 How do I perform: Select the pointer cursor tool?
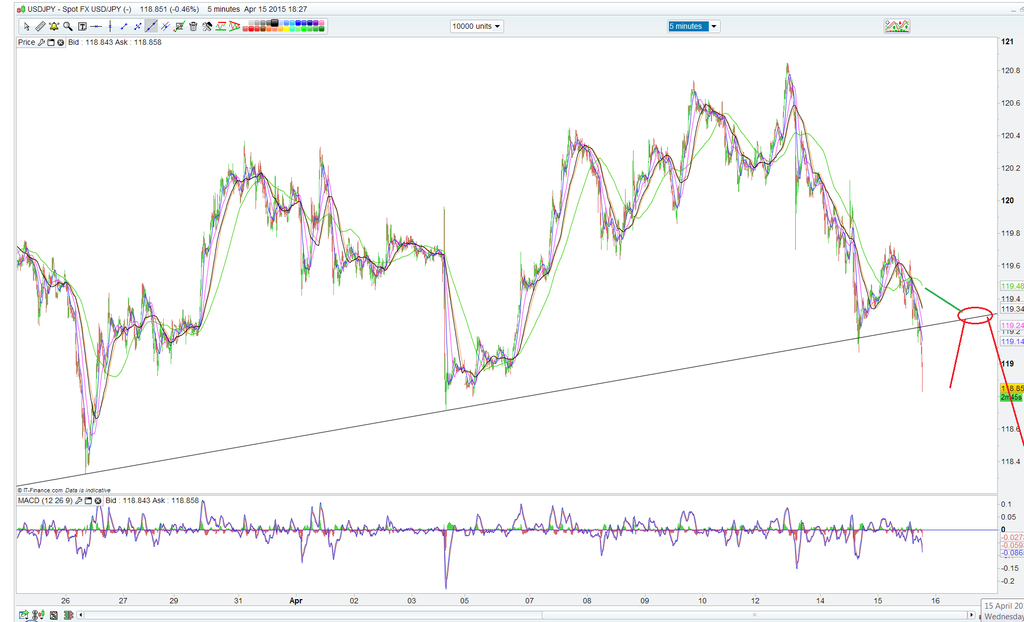point(27,26)
